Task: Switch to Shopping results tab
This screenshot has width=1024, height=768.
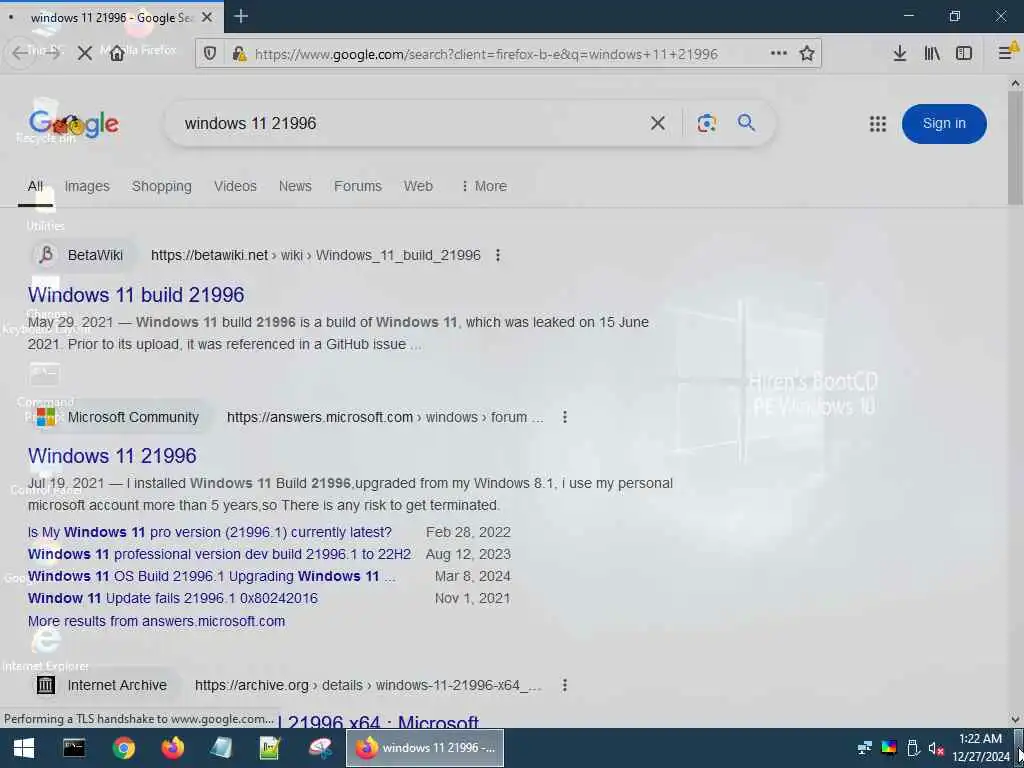Action: pos(162,186)
